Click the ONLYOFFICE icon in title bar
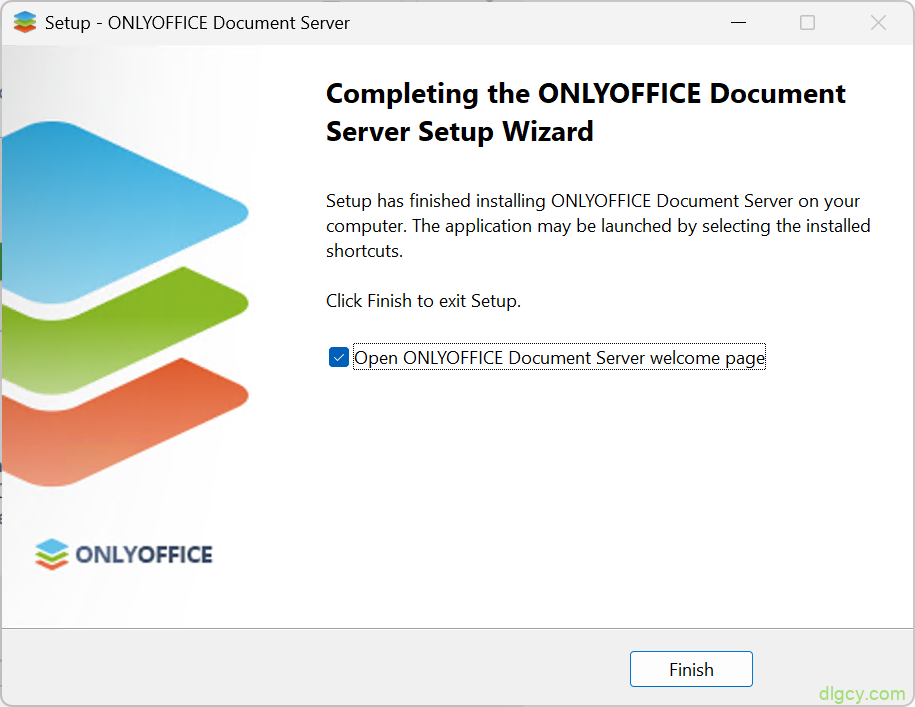Image resolution: width=915 pixels, height=707 pixels. click(25, 23)
